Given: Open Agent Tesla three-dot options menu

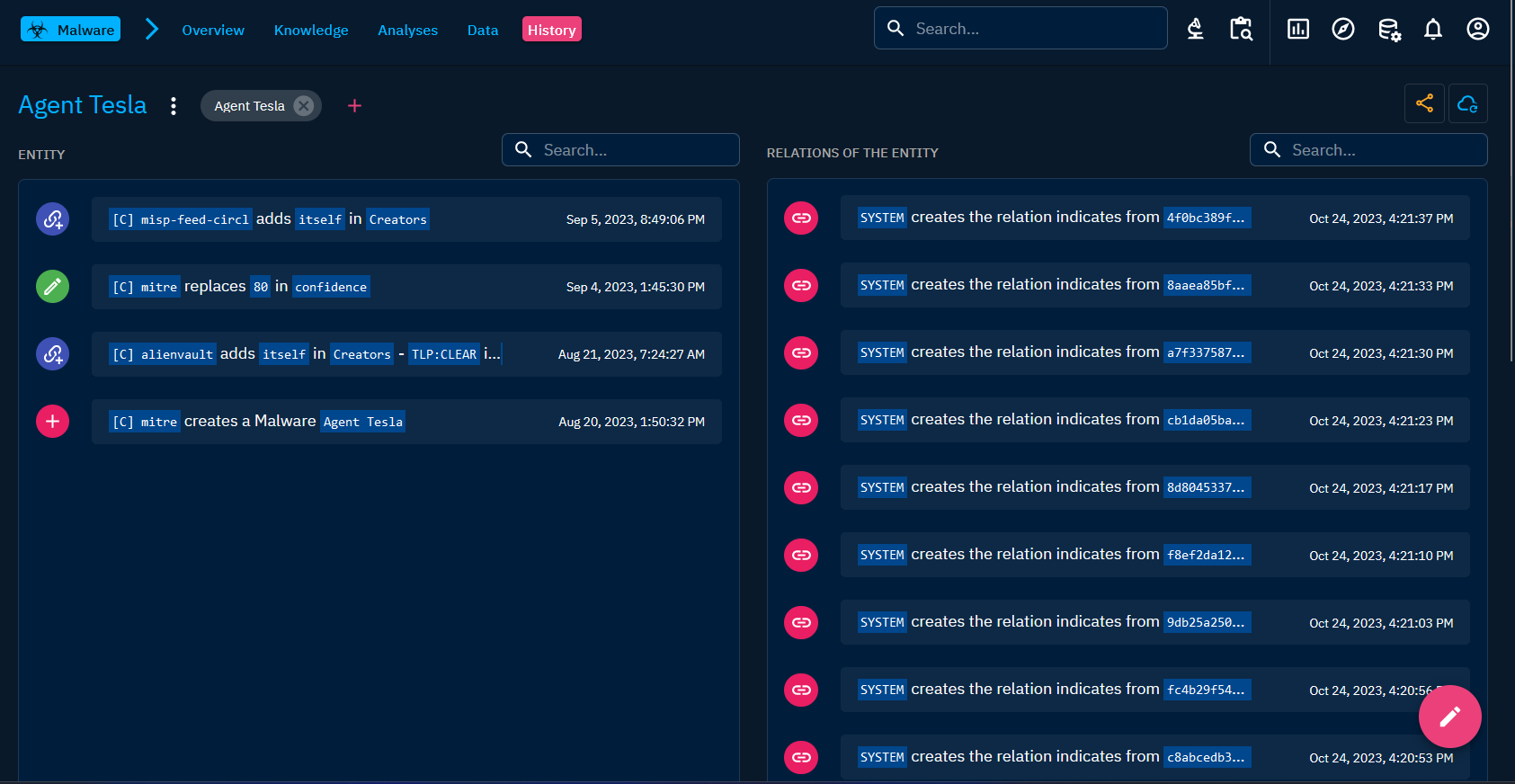Looking at the screenshot, I should coord(174,106).
